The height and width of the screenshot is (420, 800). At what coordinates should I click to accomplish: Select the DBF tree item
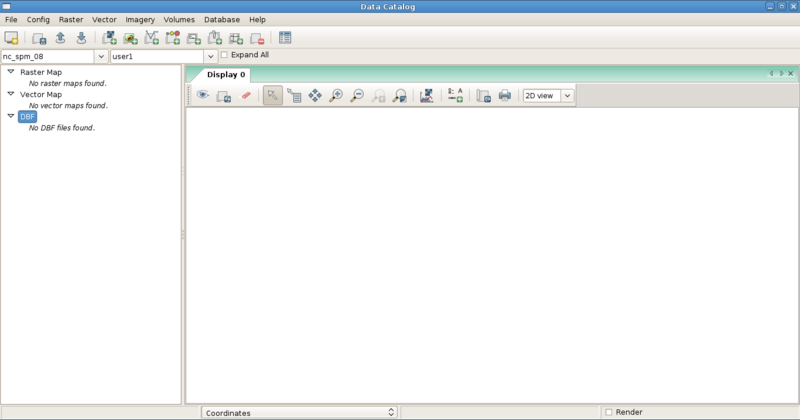tap(27, 117)
